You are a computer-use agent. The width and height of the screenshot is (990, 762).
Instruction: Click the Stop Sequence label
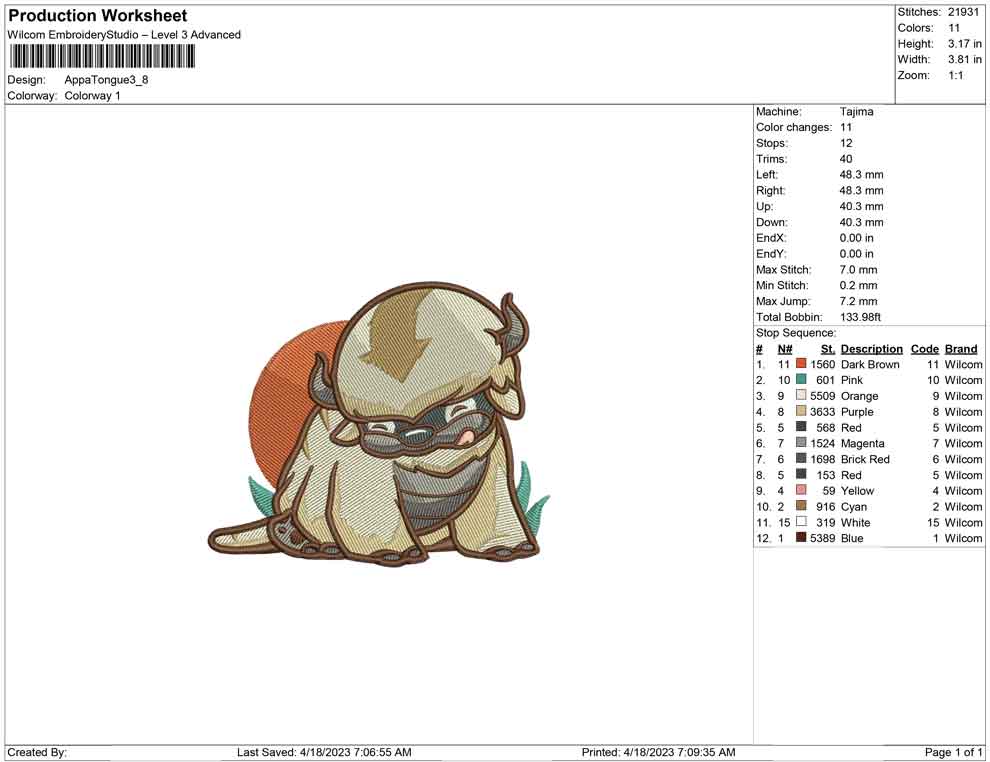point(796,333)
